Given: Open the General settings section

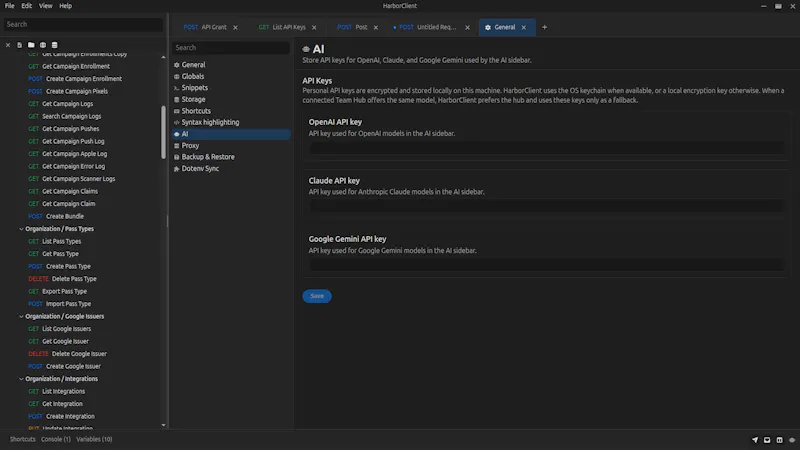Looking at the screenshot, I should (x=231, y=65).
